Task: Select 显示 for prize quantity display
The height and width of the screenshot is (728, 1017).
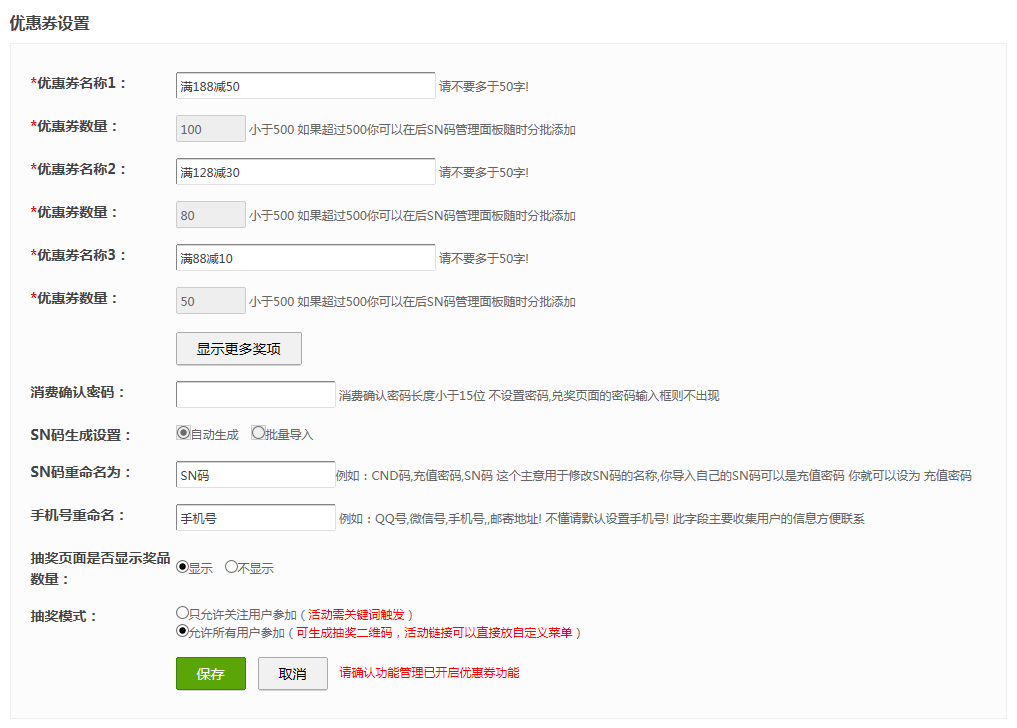Action: 183,567
